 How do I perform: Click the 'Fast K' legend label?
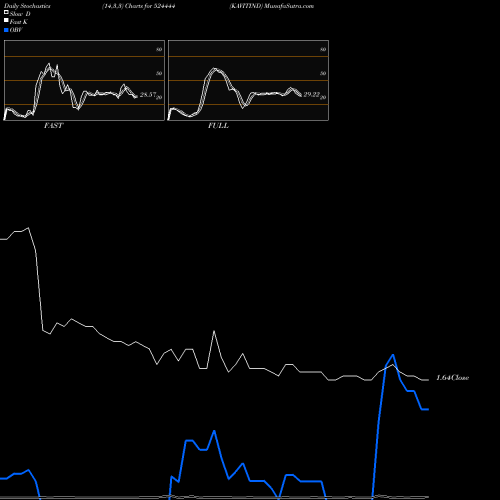coord(19,22)
